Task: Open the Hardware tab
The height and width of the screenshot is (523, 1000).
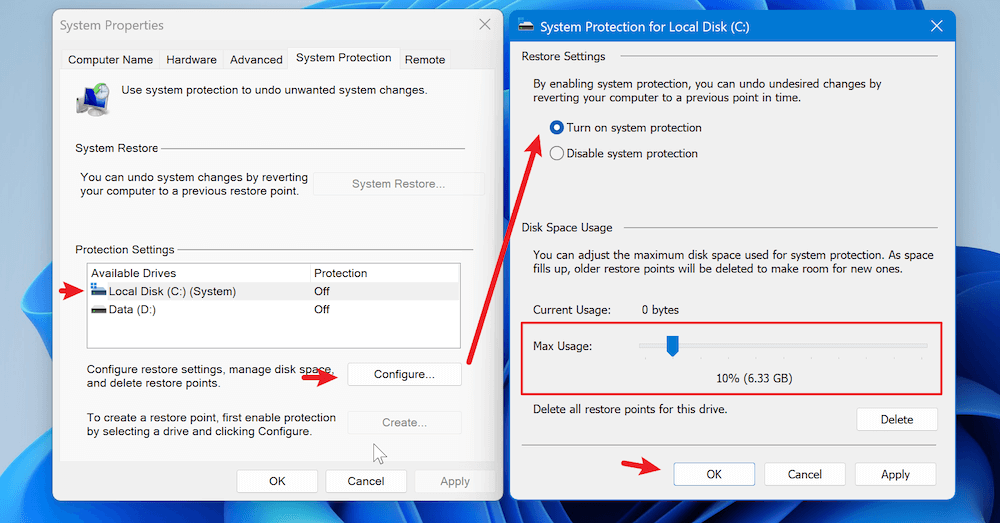Action: (191, 59)
